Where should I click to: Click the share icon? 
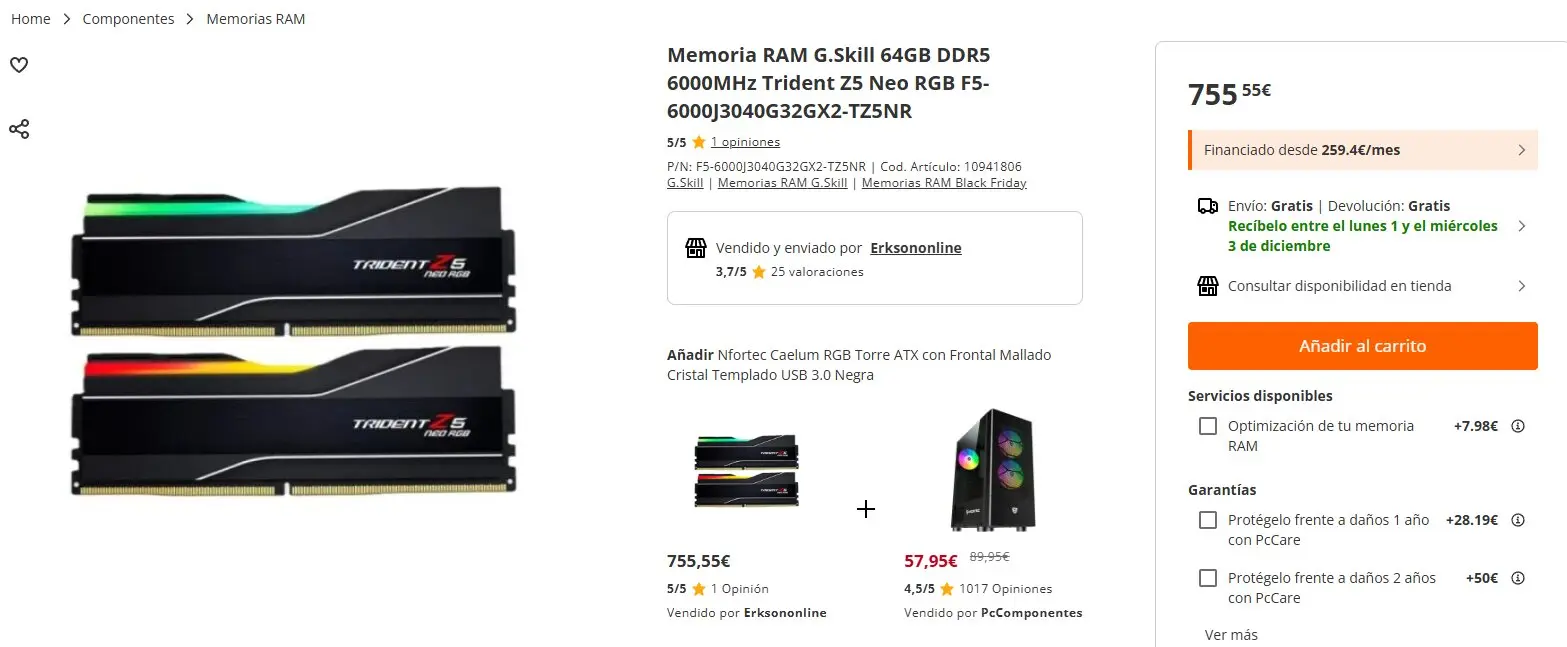[19, 129]
